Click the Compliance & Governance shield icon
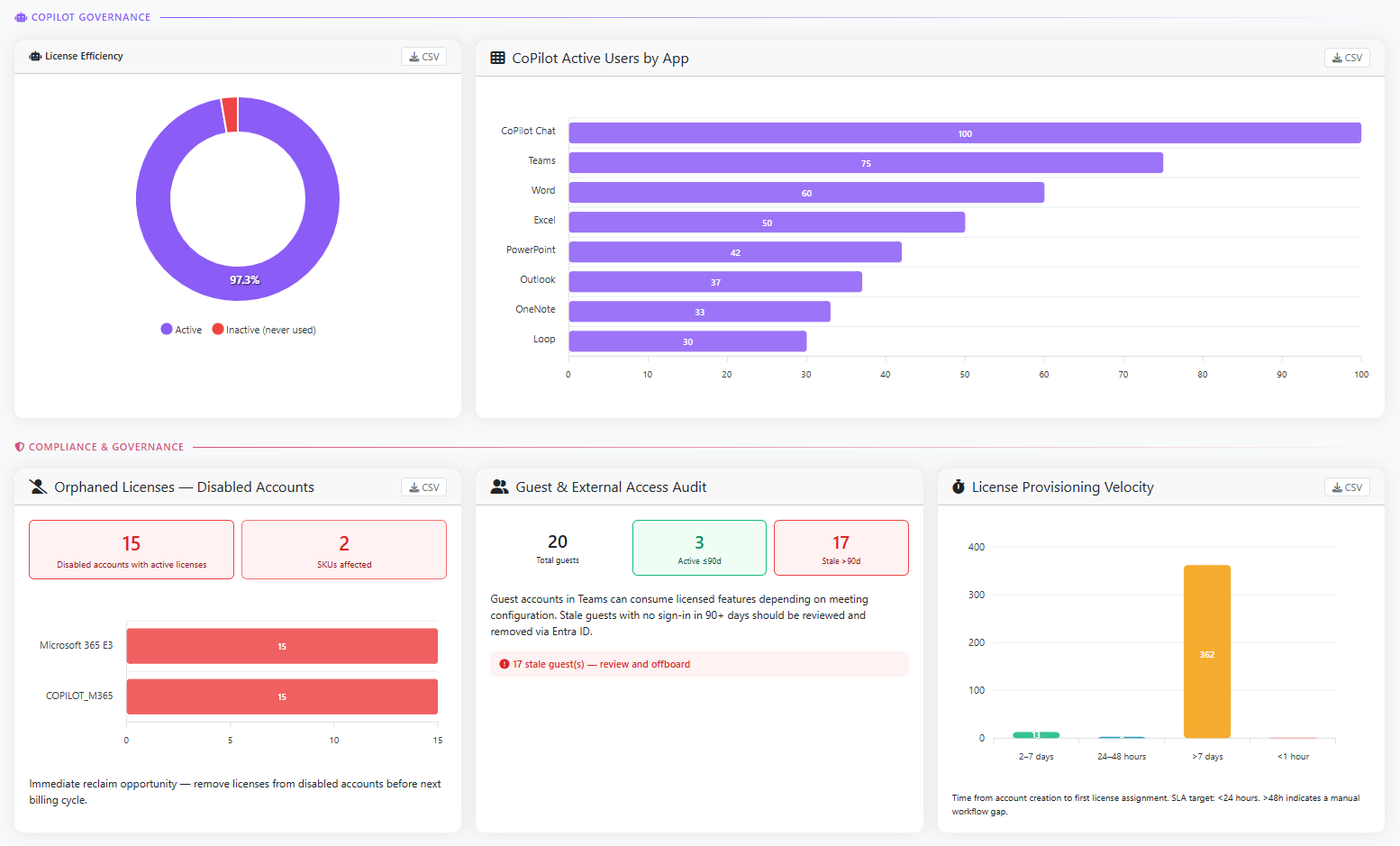1400x846 pixels. [20, 447]
